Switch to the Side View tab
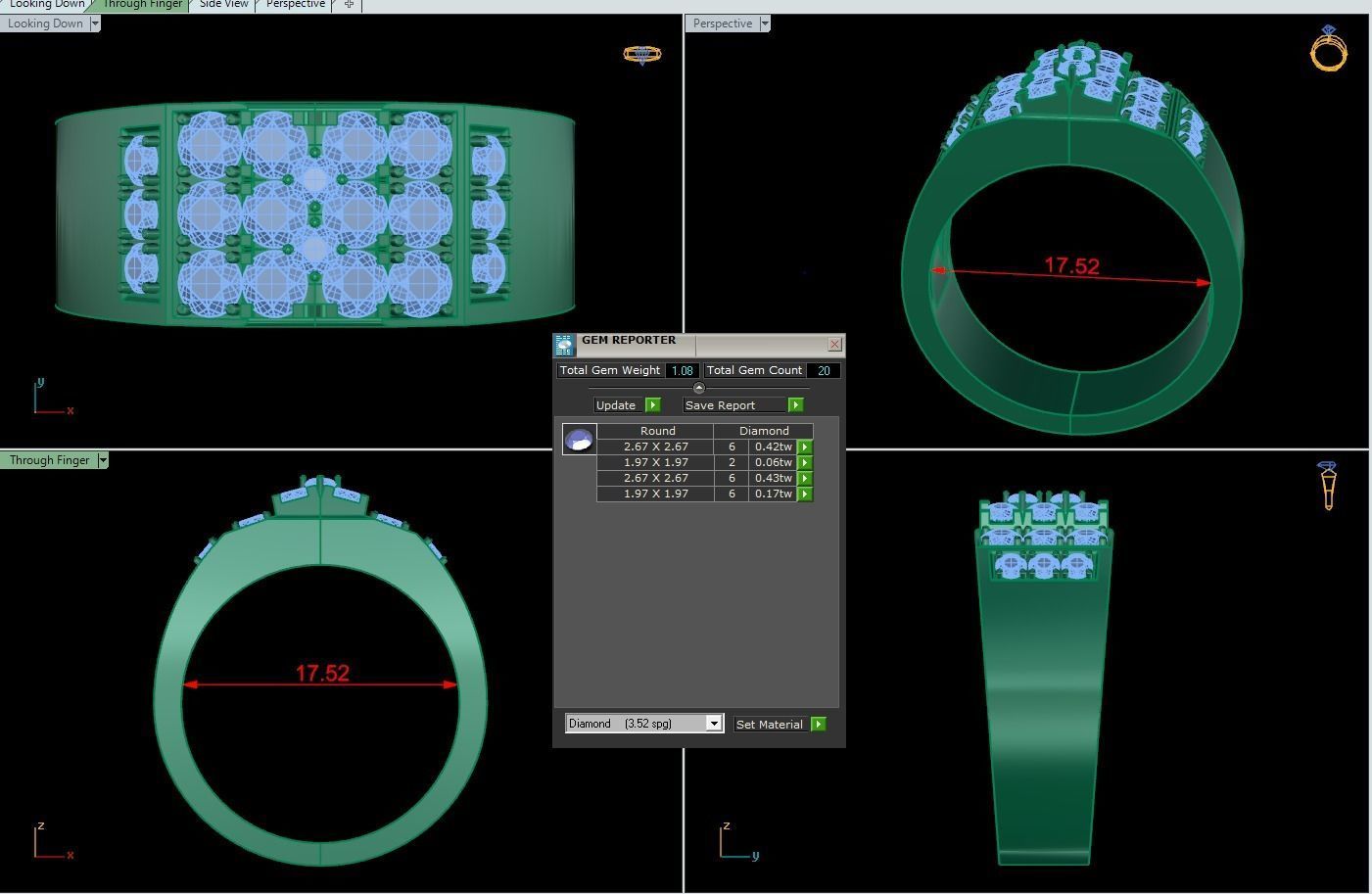 coord(224,5)
